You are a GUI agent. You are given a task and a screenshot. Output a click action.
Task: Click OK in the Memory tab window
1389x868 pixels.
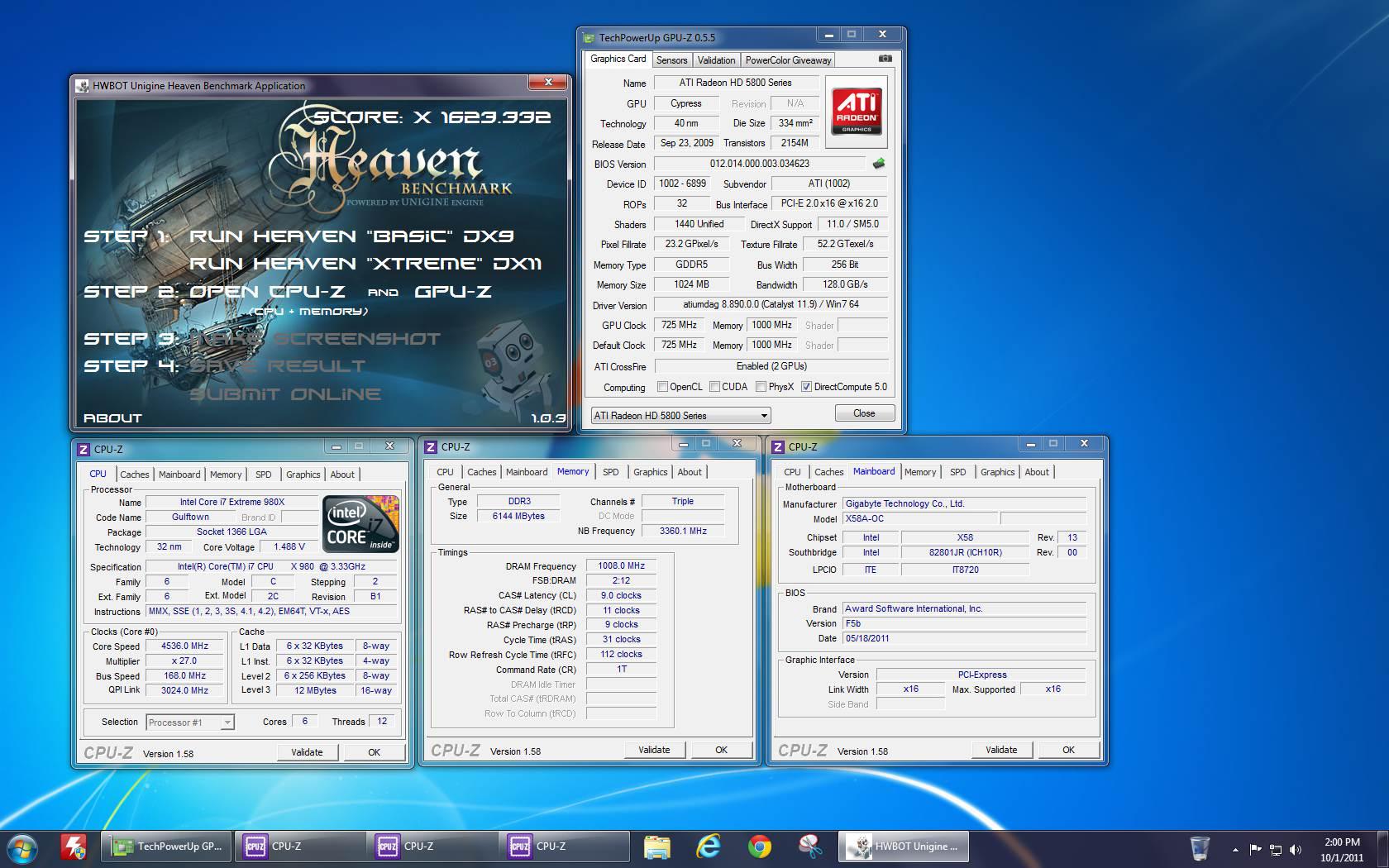click(x=721, y=750)
